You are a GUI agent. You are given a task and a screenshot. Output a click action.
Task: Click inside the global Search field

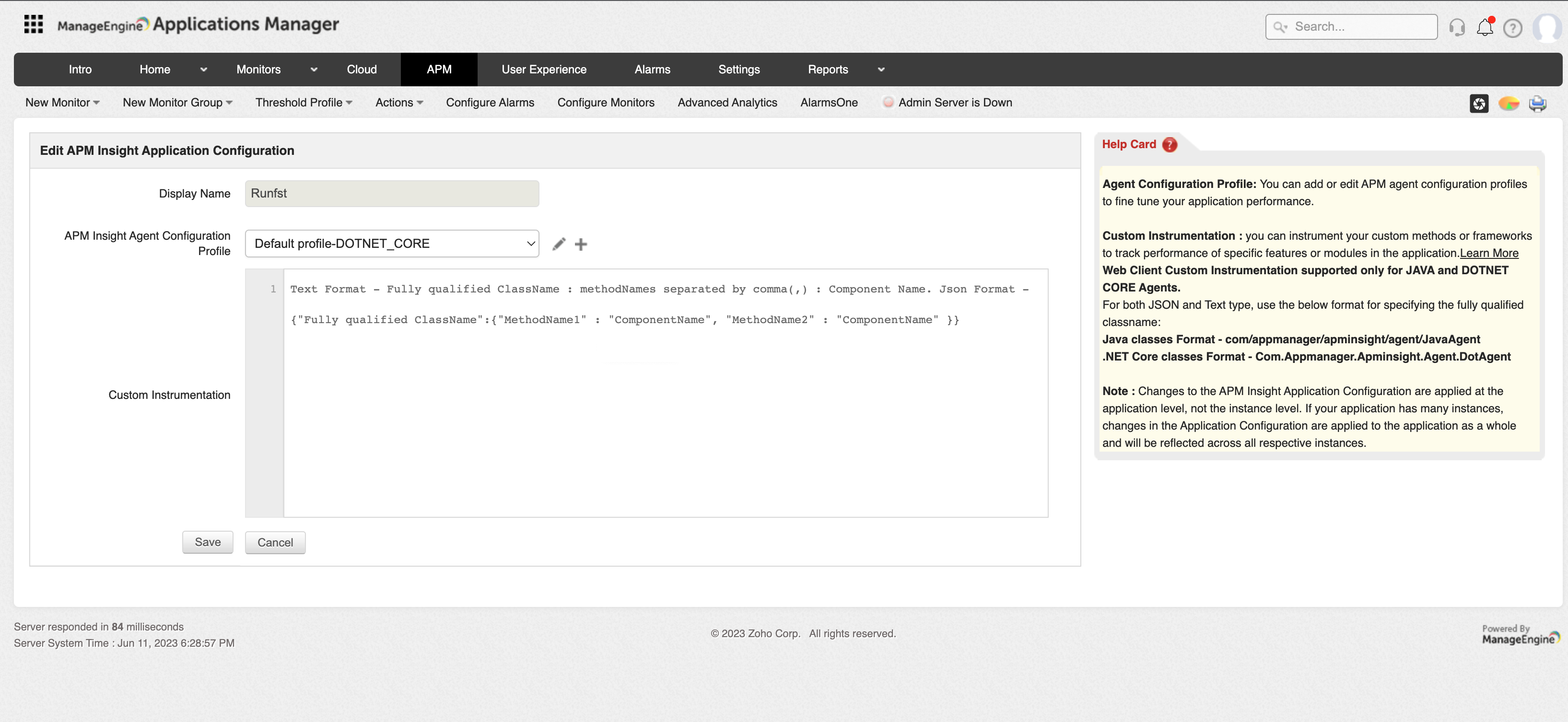[x=1351, y=26]
